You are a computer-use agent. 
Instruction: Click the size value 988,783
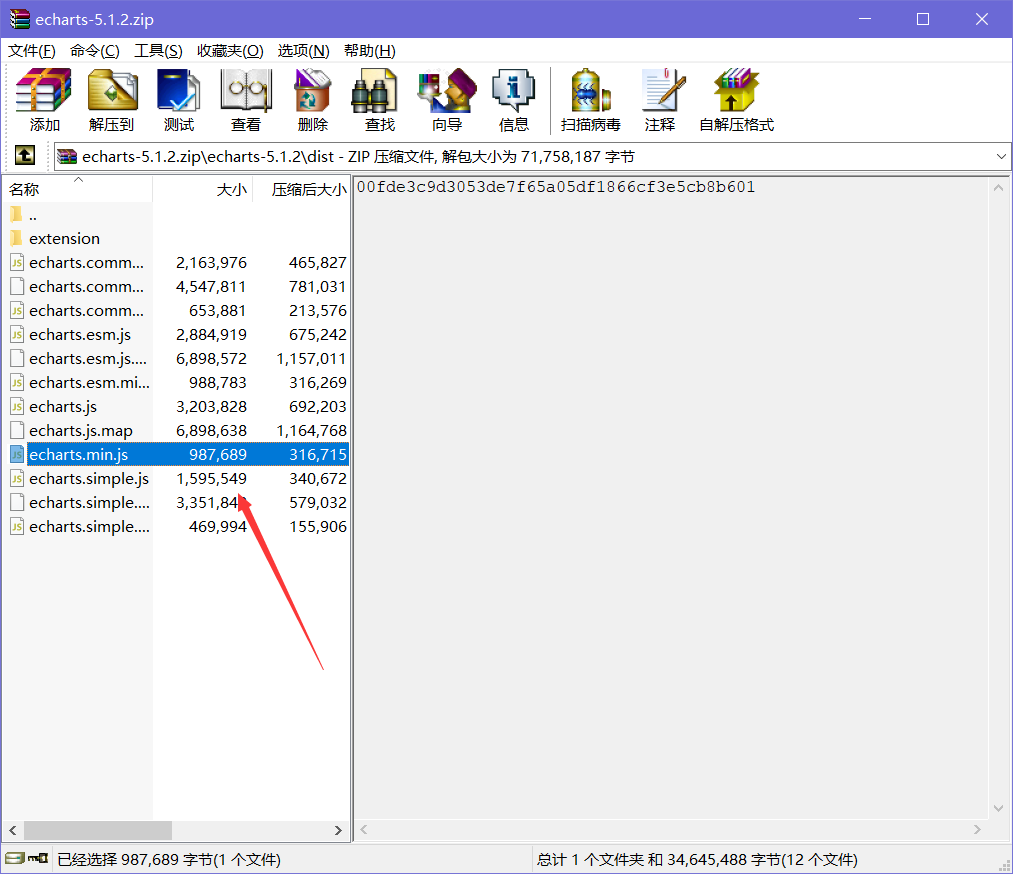[x=218, y=382]
